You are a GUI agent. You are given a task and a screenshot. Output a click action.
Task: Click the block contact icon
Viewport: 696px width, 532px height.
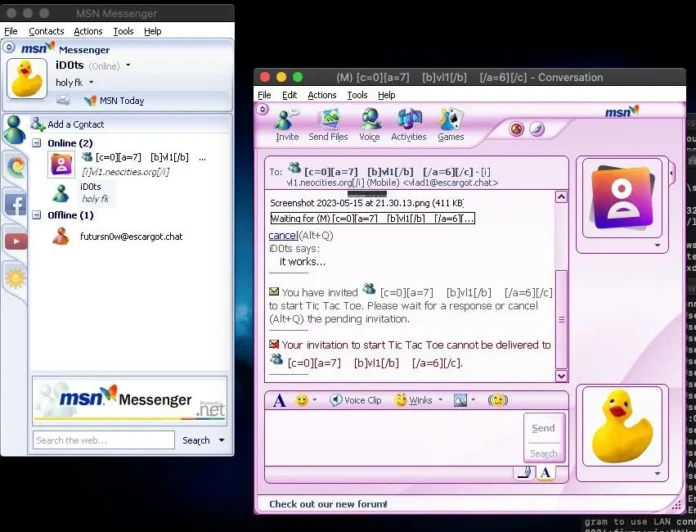coord(516,129)
